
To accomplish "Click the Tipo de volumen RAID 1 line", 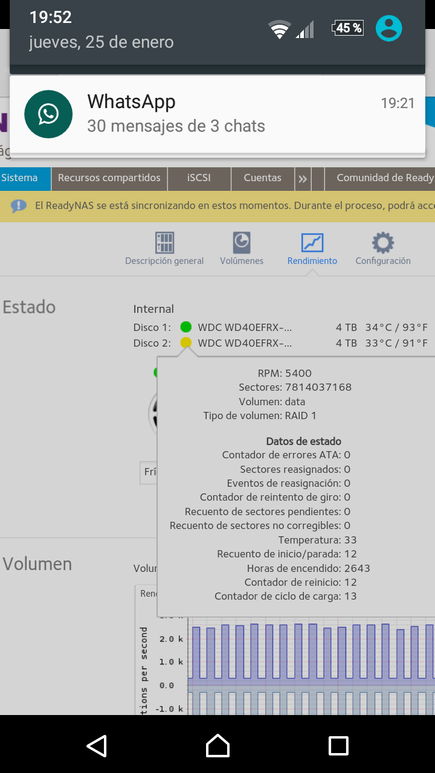I will (x=260, y=416).
